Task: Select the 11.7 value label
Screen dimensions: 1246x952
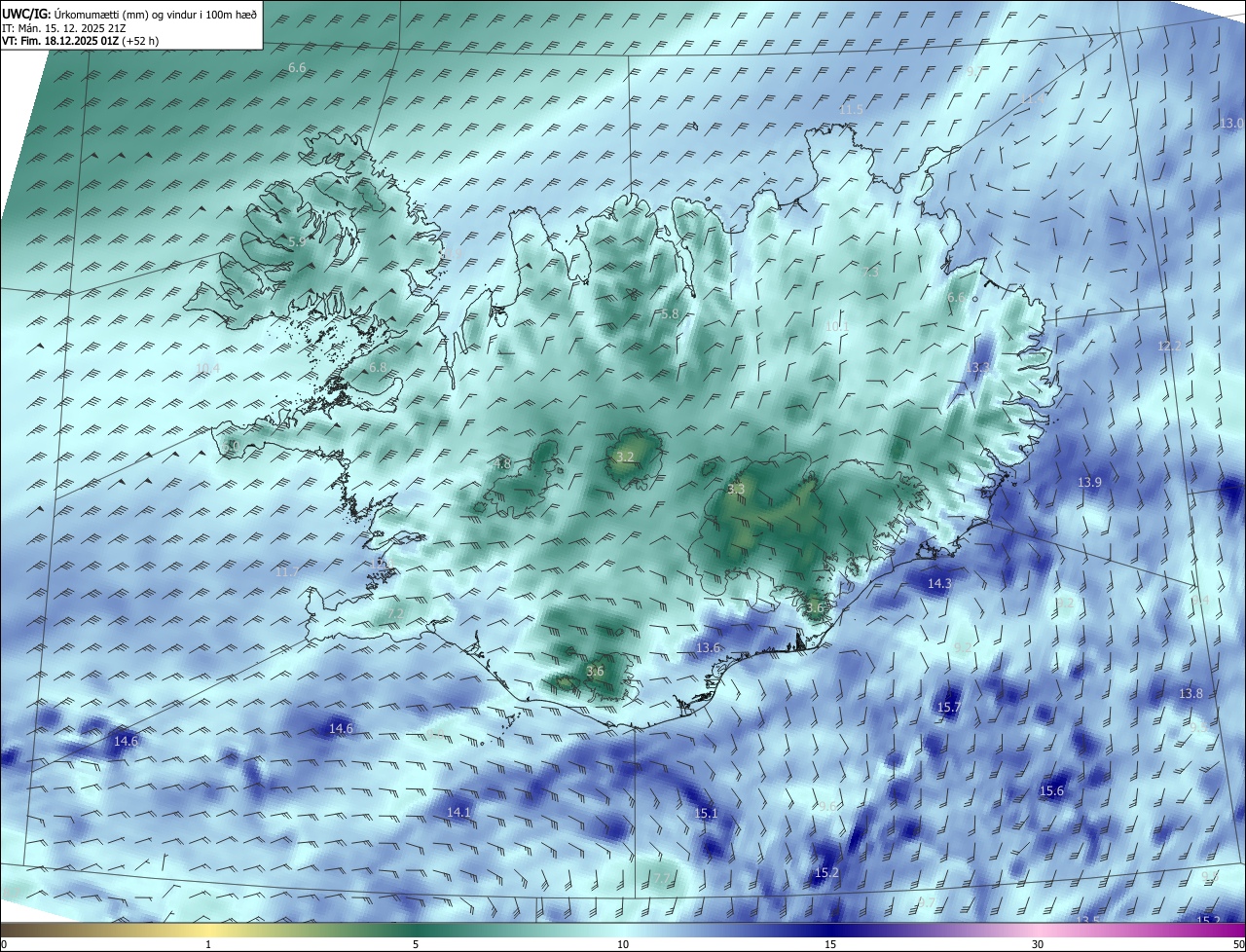Action: click(x=286, y=571)
